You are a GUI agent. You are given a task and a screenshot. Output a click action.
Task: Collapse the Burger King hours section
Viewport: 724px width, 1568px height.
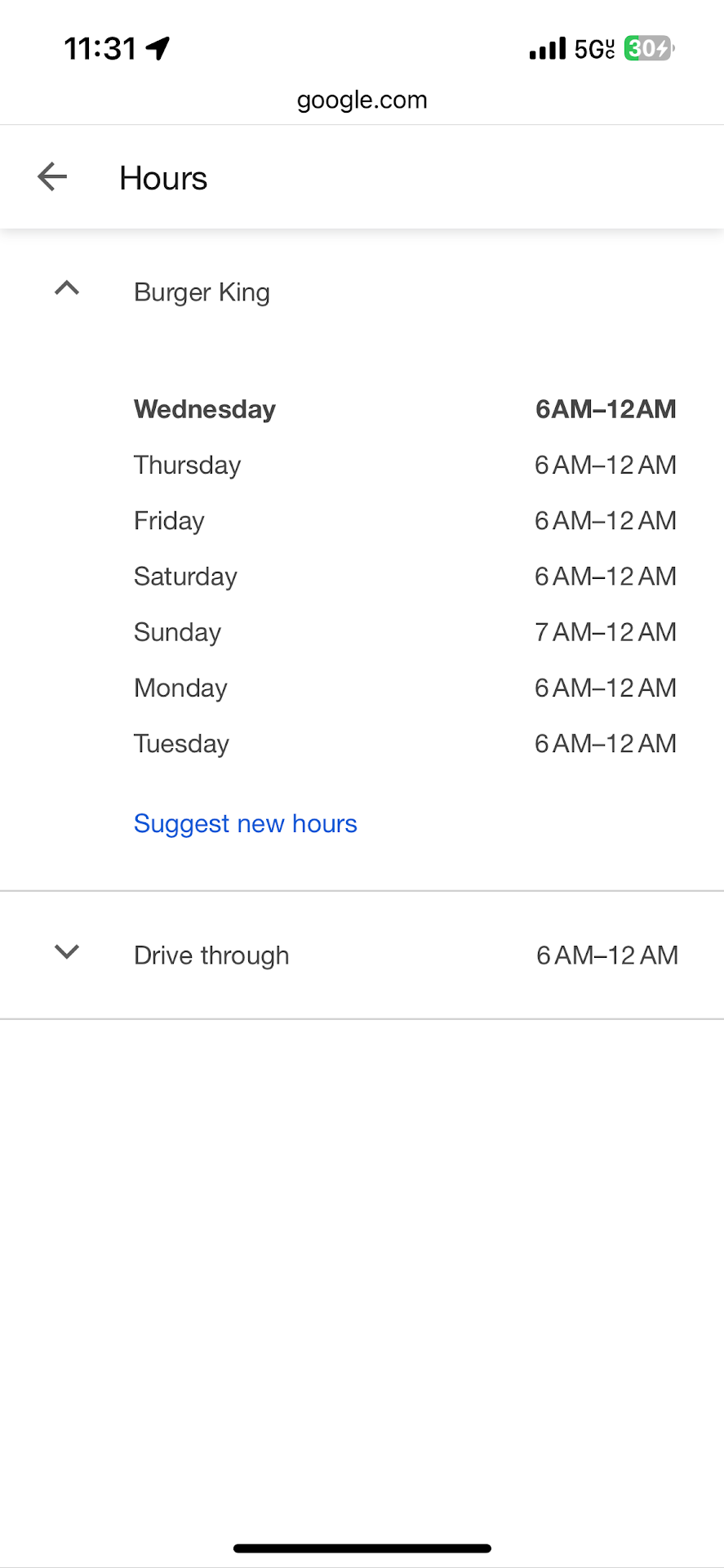(x=67, y=288)
